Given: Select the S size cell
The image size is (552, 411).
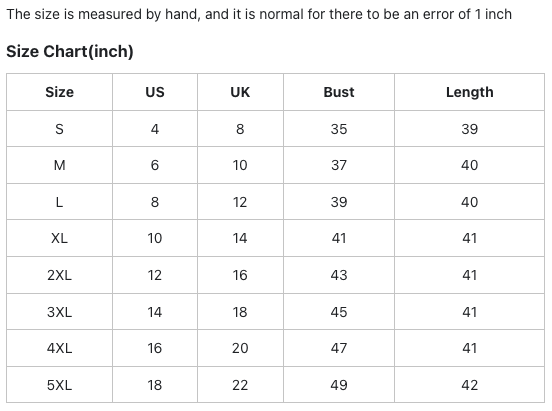Looking at the screenshot, I should pyautogui.click(x=59, y=129).
